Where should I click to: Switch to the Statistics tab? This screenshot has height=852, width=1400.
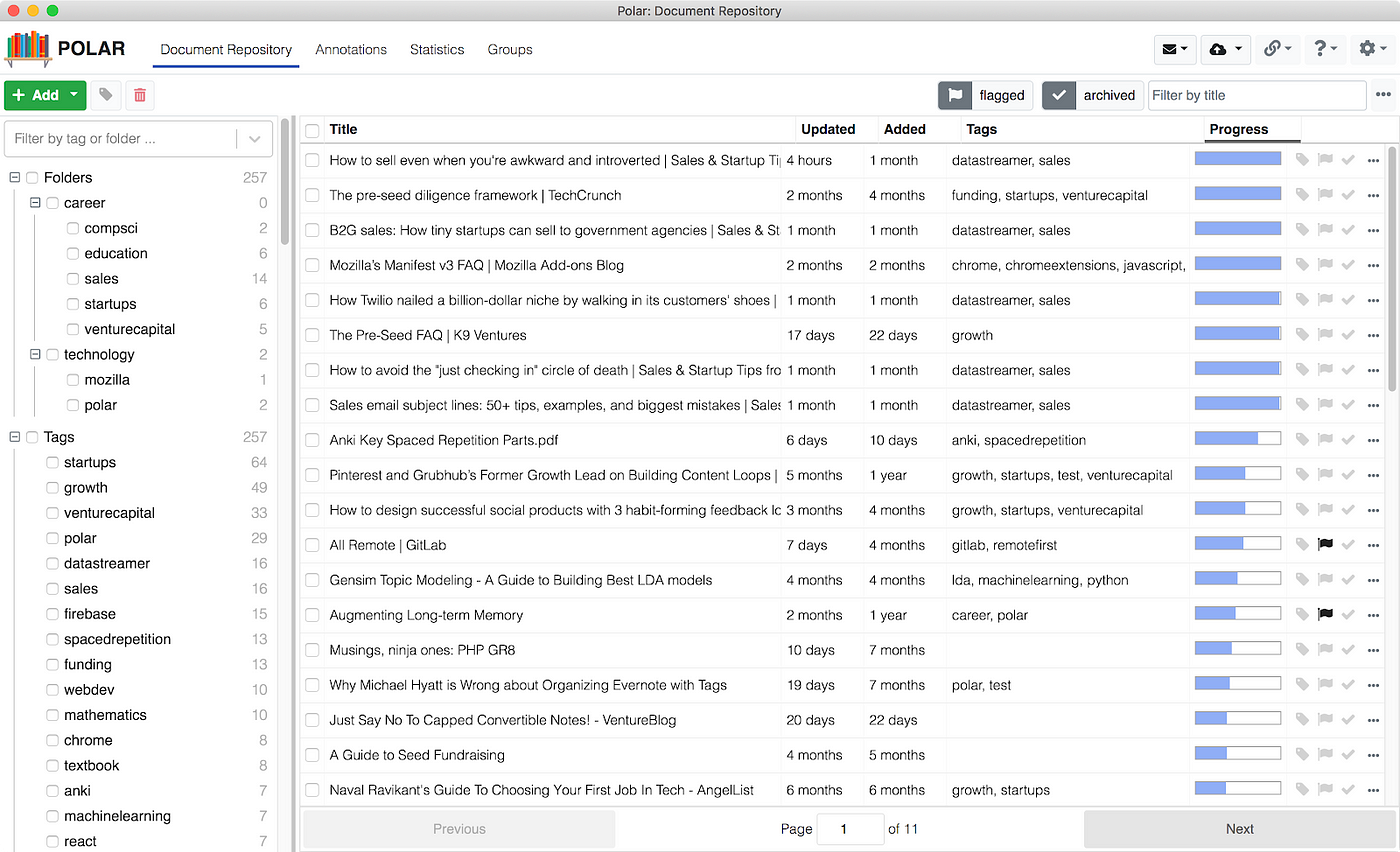[437, 49]
